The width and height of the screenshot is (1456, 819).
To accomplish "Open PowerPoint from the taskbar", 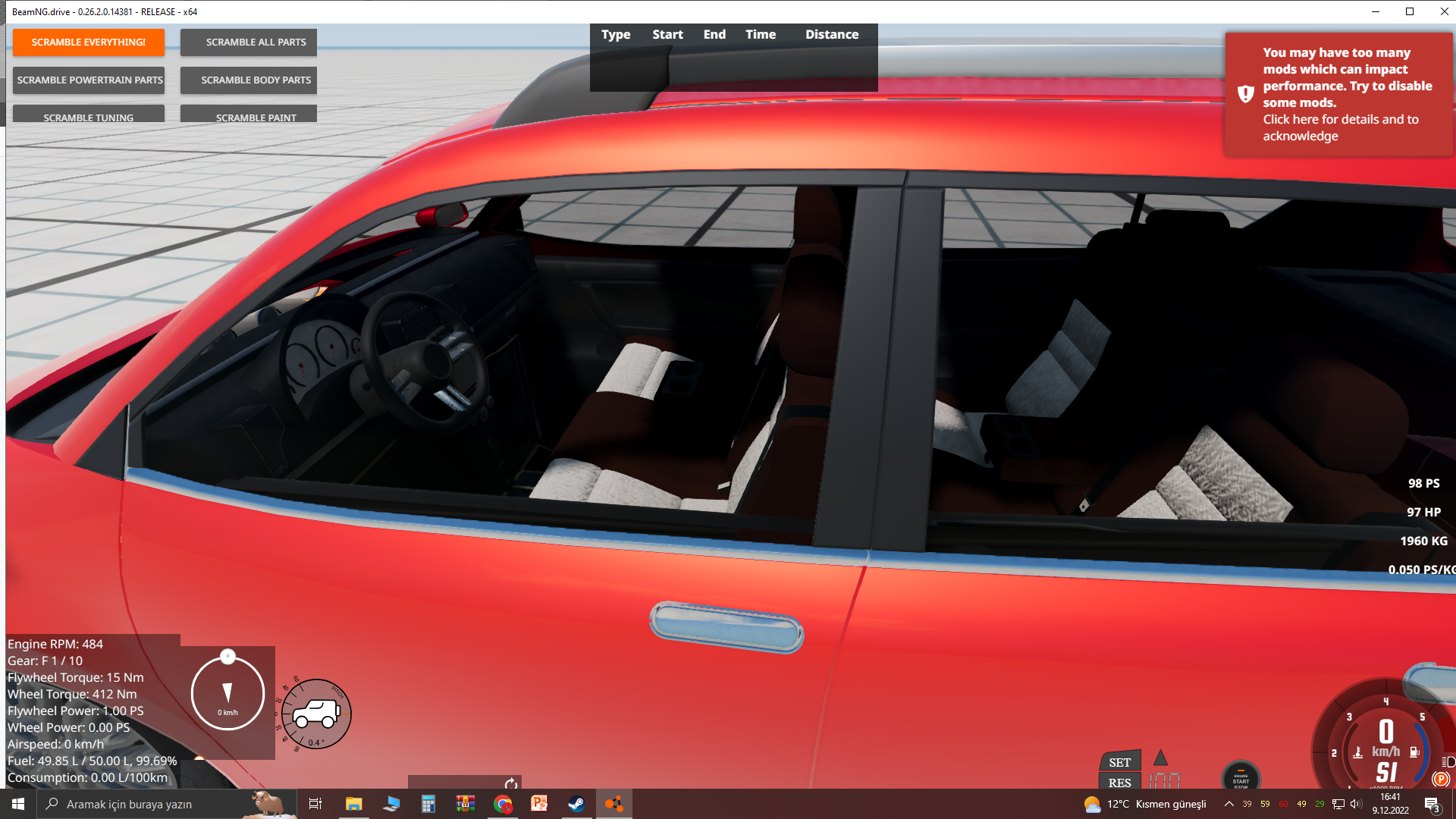I will coord(539,804).
